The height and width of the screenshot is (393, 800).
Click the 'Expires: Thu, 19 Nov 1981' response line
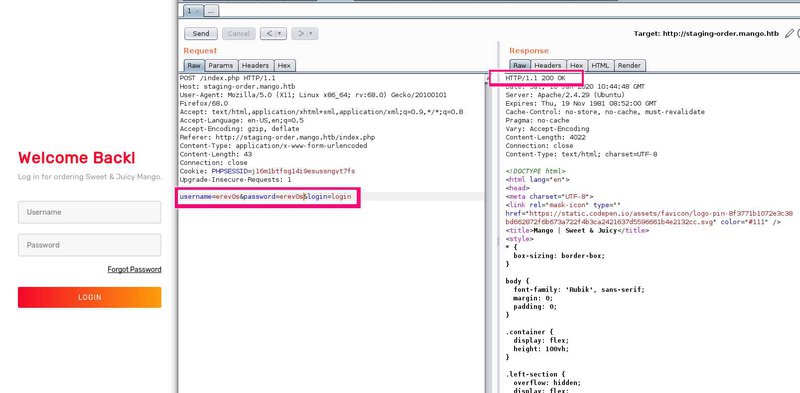coord(581,104)
